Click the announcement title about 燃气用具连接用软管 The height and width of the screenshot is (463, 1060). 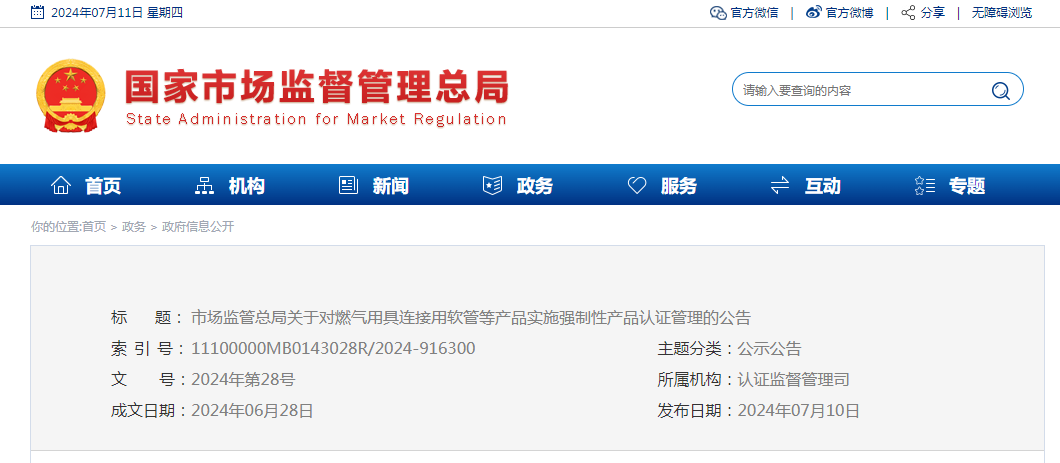[x=471, y=318]
